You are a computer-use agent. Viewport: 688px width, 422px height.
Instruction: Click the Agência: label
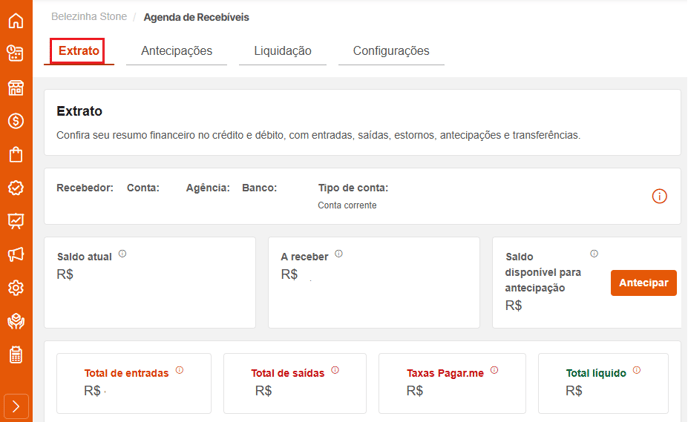pos(208,188)
